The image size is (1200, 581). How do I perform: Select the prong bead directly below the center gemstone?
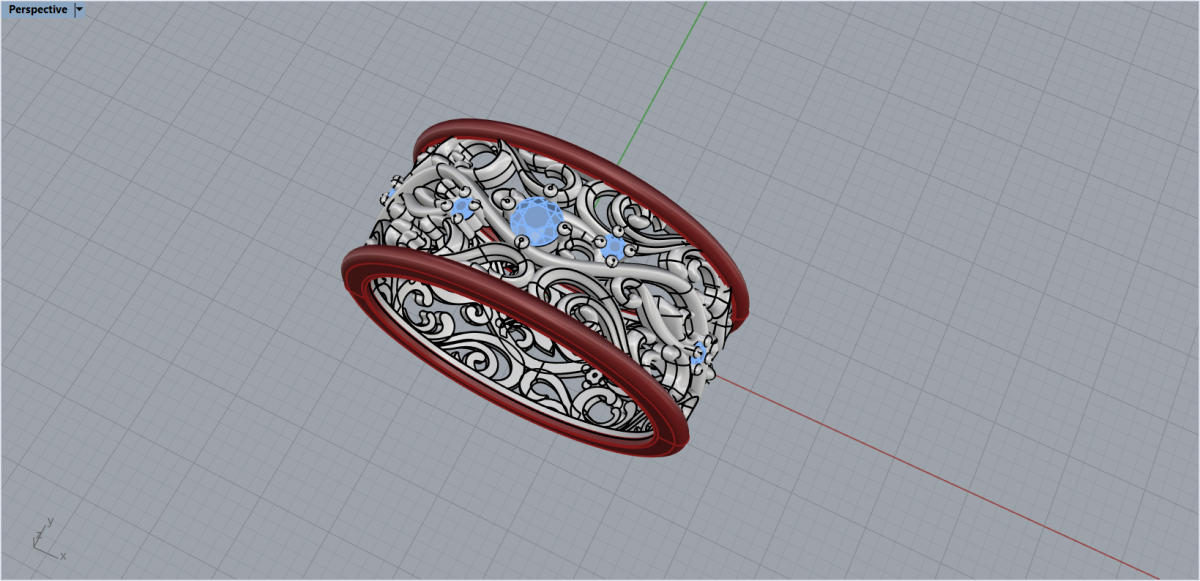[521, 241]
